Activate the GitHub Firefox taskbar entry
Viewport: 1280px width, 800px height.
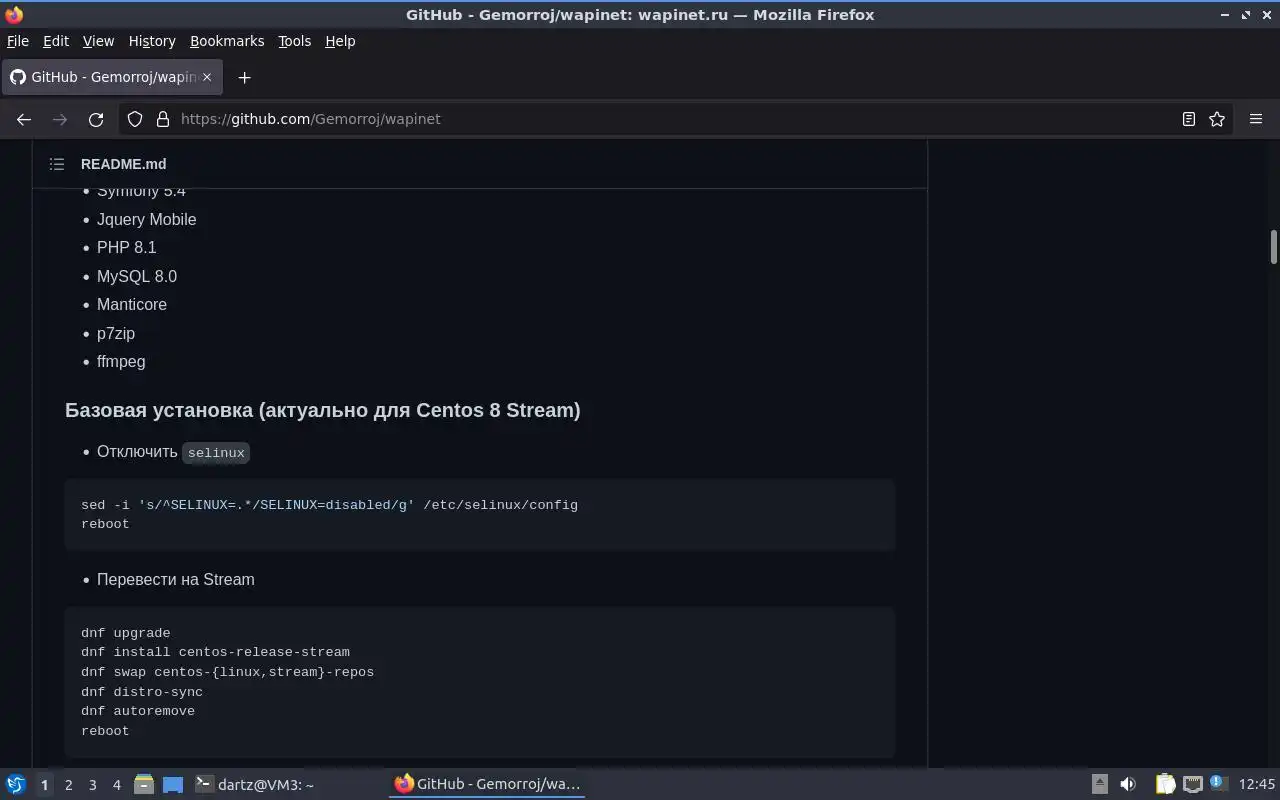point(487,784)
